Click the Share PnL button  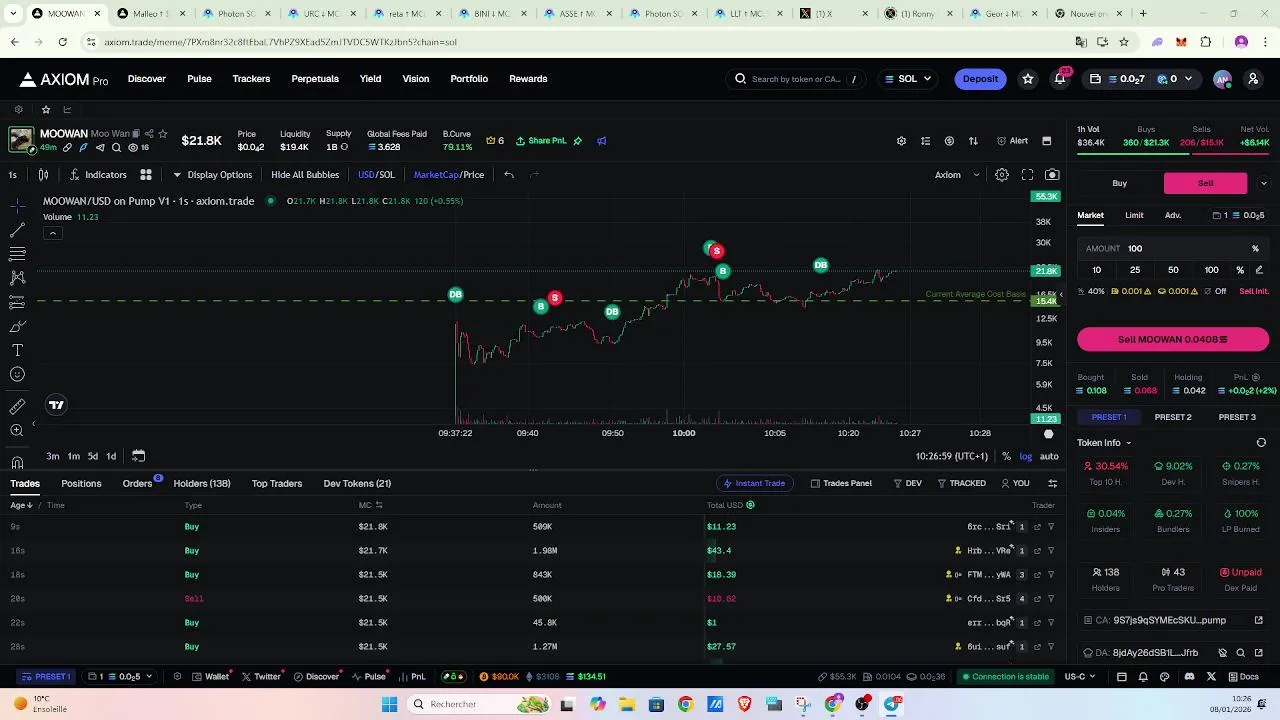tap(541, 141)
